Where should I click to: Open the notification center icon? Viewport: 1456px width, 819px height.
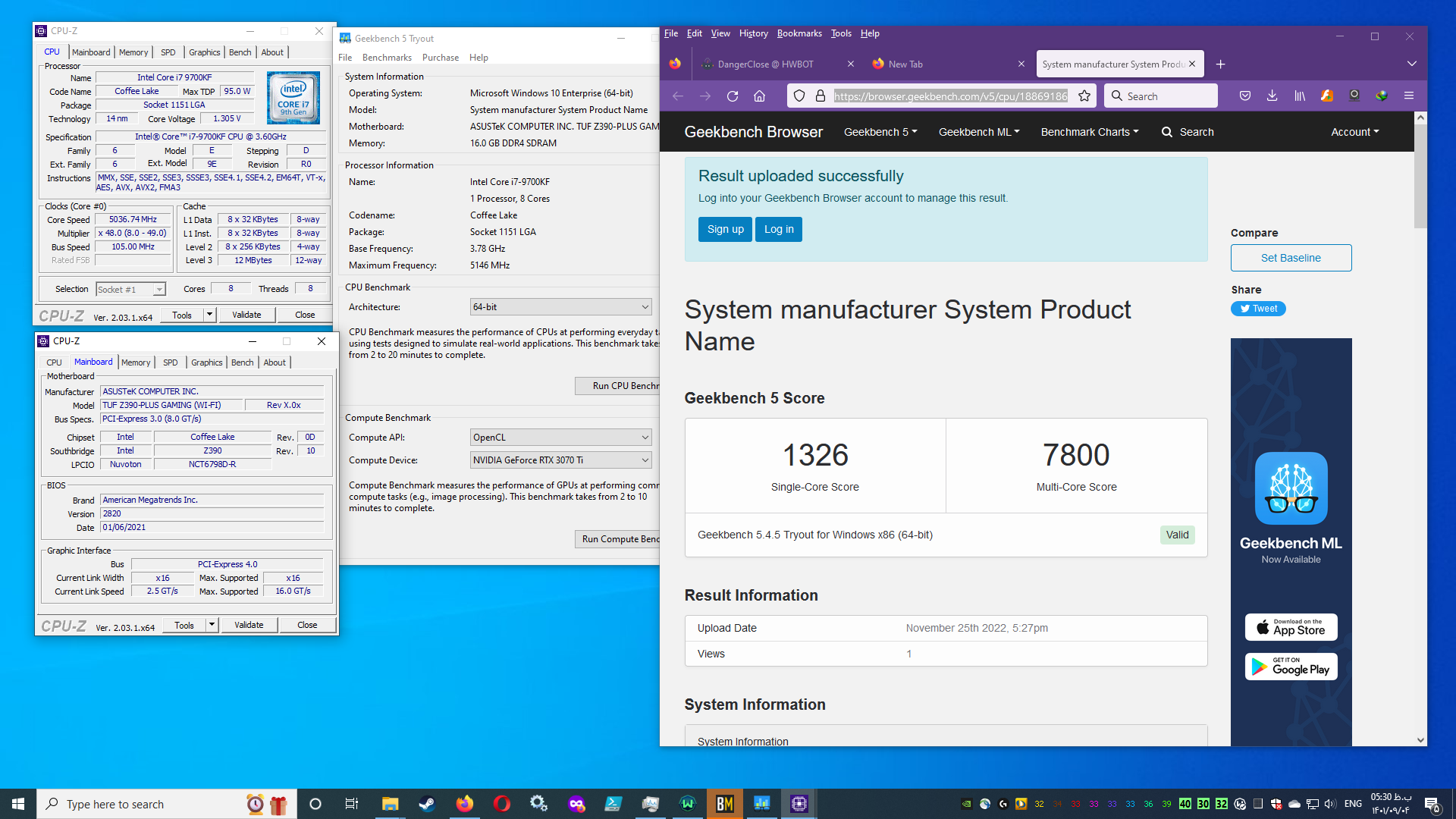coord(1431,804)
